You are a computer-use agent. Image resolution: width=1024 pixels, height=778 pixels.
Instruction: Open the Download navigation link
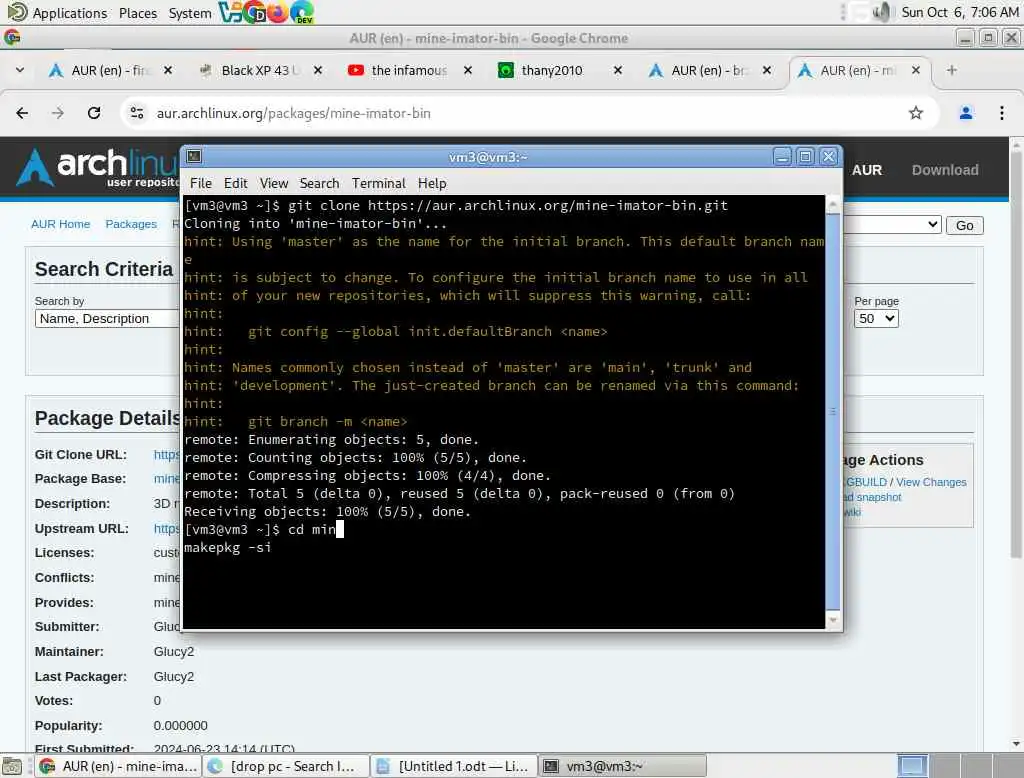(x=945, y=170)
